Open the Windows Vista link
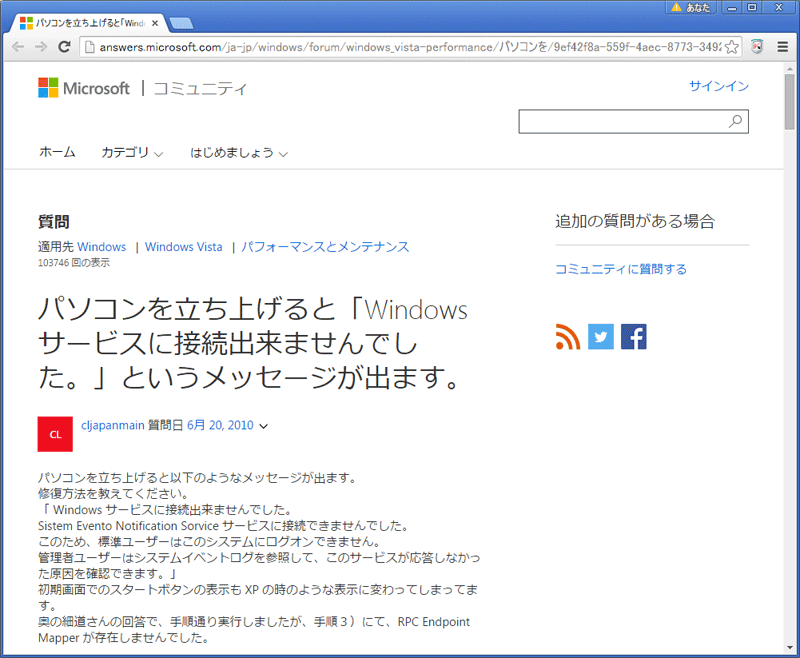This screenshot has width=800, height=658. click(184, 247)
